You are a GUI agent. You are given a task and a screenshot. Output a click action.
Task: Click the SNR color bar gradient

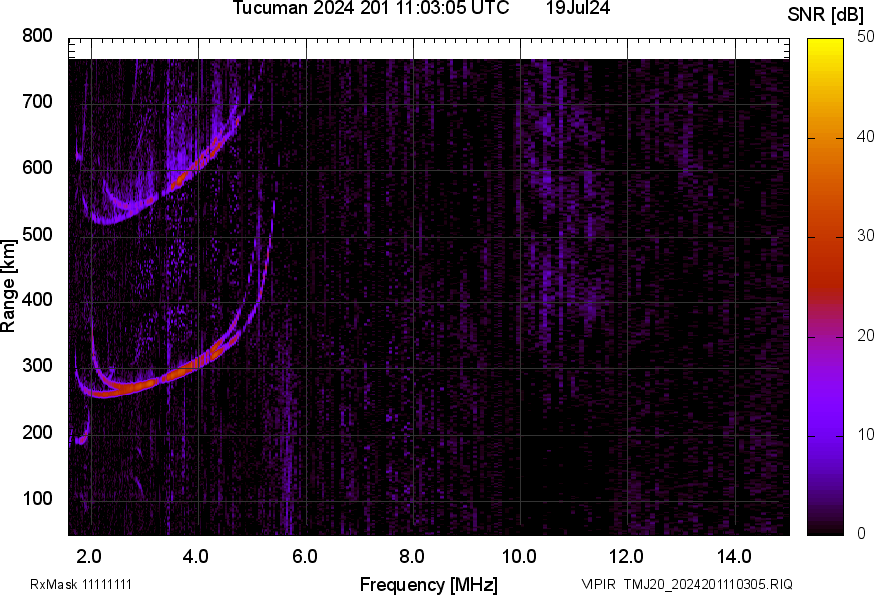point(825,287)
